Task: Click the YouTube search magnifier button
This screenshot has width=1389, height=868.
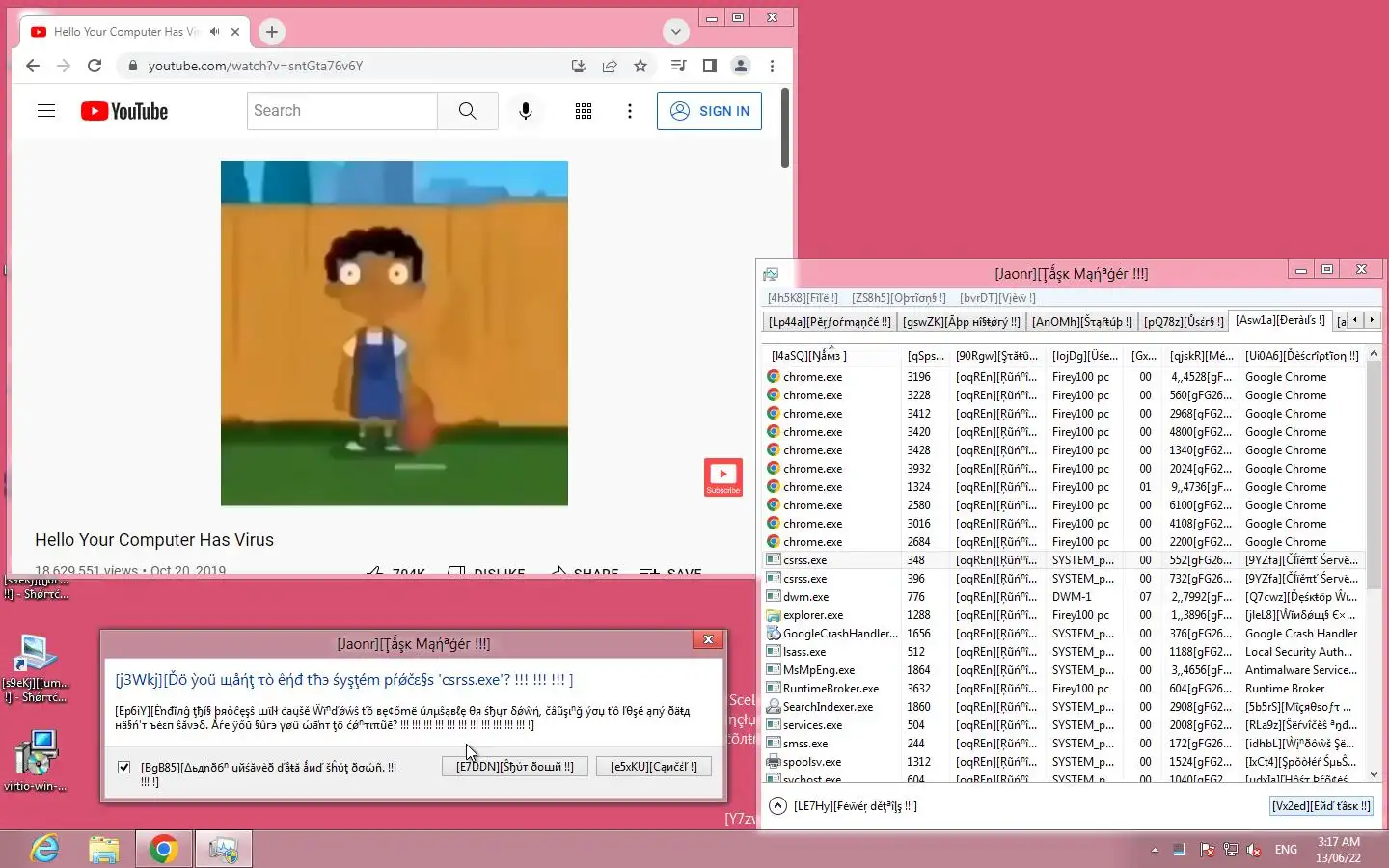Action: tap(468, 111)
